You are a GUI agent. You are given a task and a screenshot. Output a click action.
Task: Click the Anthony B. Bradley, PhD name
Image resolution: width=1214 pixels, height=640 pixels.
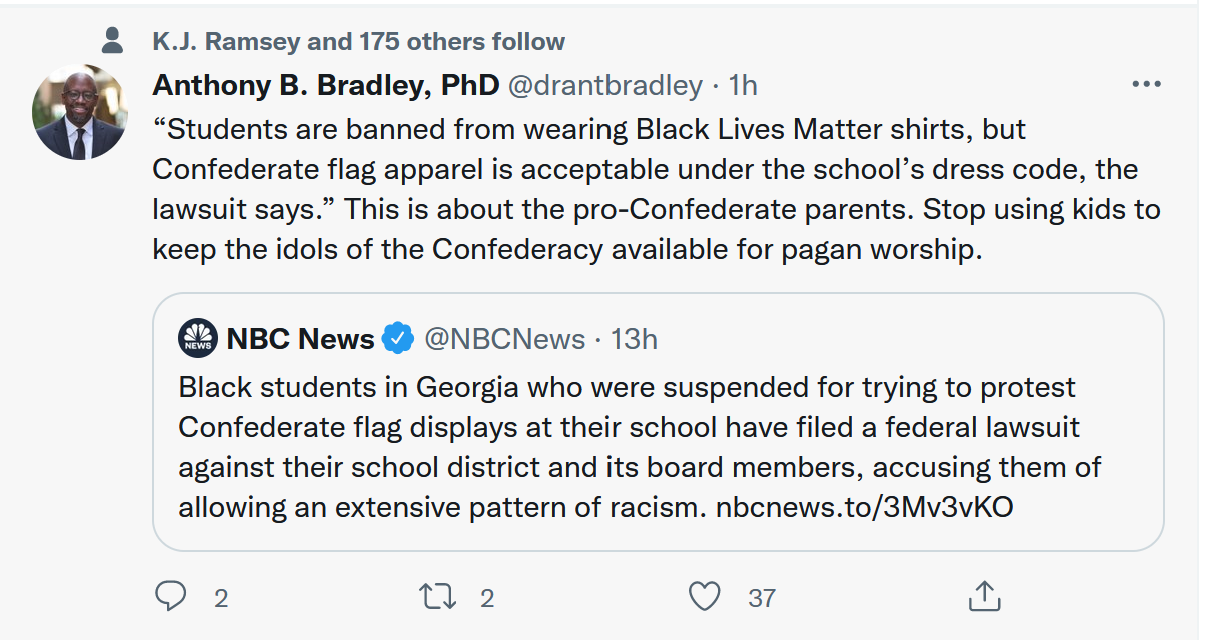[325, 86]
